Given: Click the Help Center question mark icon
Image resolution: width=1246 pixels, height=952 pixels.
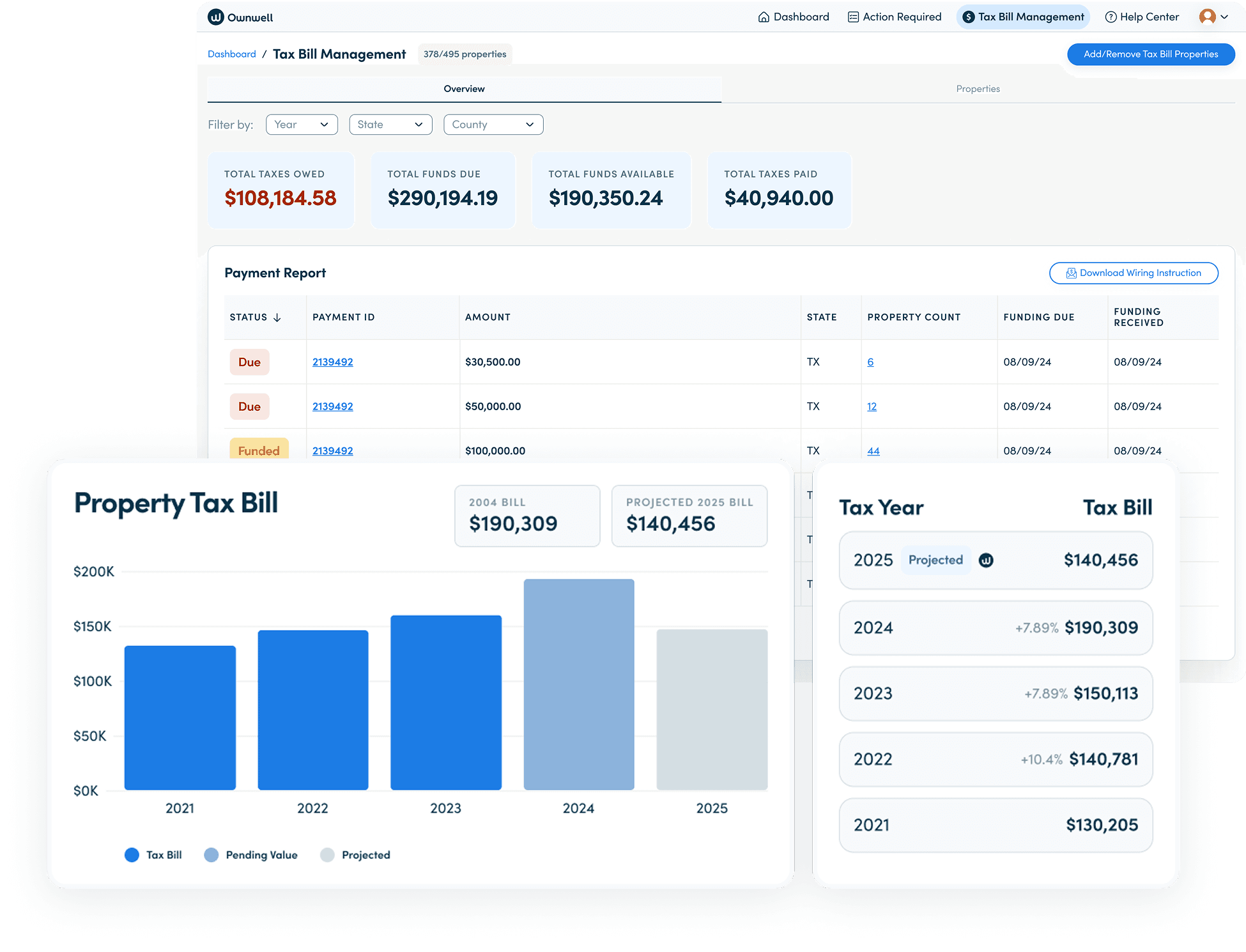Looking at the screenshot, I should tap(1111, 17).
